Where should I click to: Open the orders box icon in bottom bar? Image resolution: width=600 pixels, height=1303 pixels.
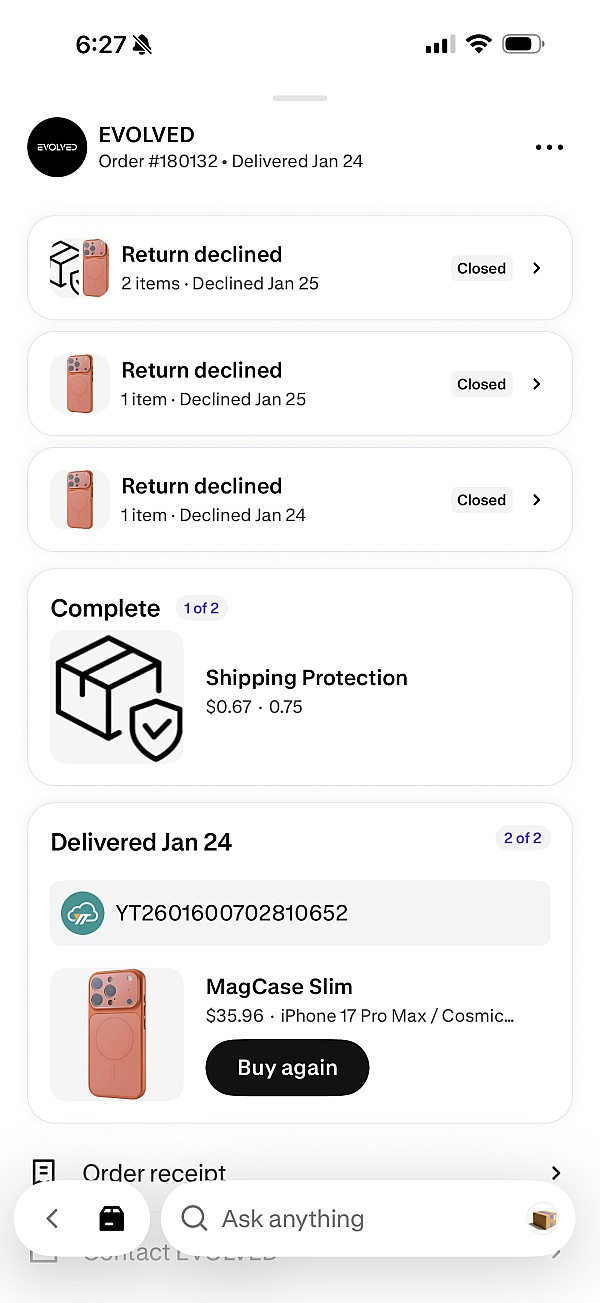[112, 1218]
